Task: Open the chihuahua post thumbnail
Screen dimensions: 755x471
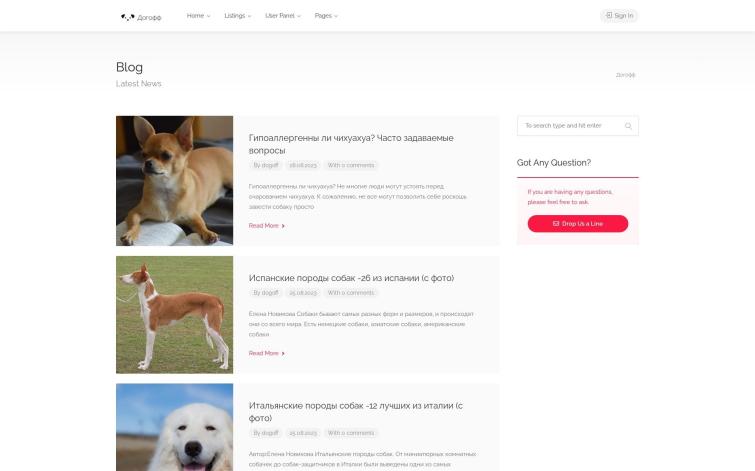Action: click(174, 181)
